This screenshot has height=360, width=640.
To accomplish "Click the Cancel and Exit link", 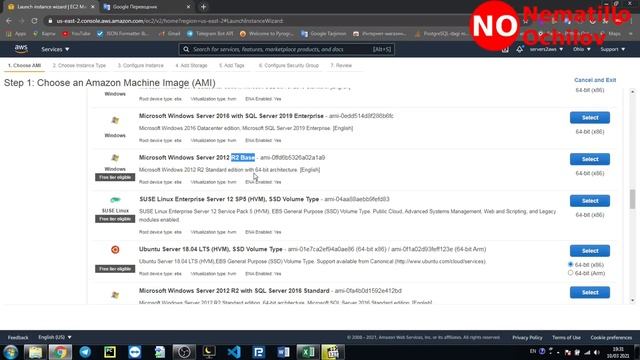I will pos(595,80).
